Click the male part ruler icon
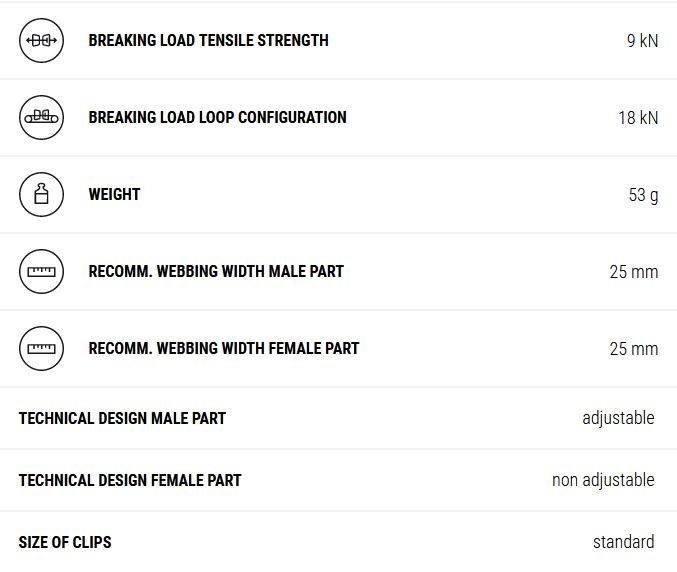 [41, 272]
